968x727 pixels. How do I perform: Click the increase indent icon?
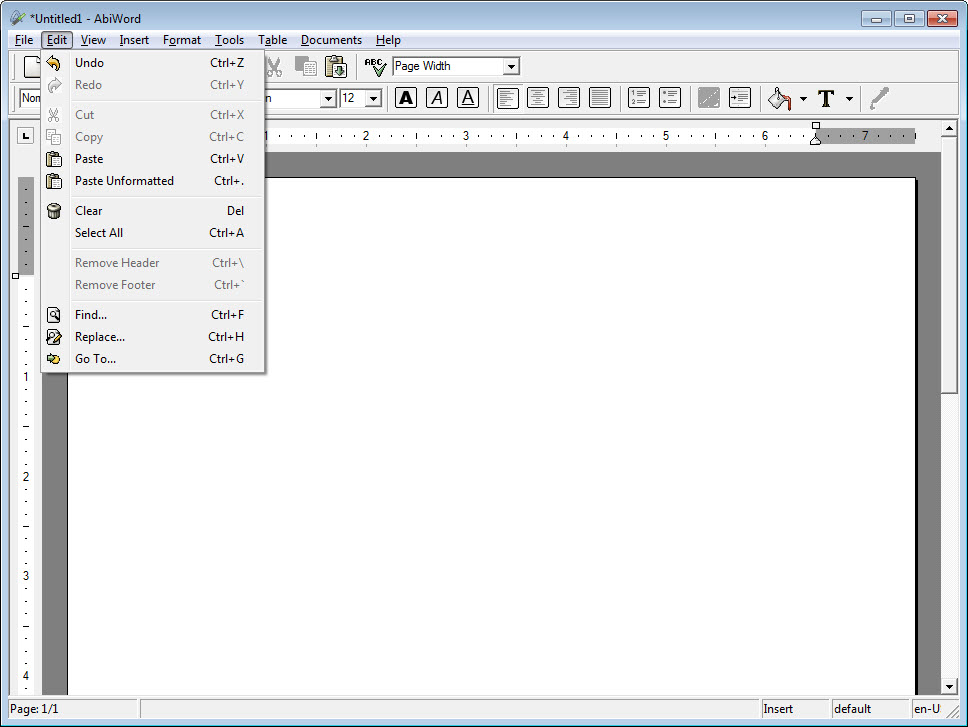point(740,98)
